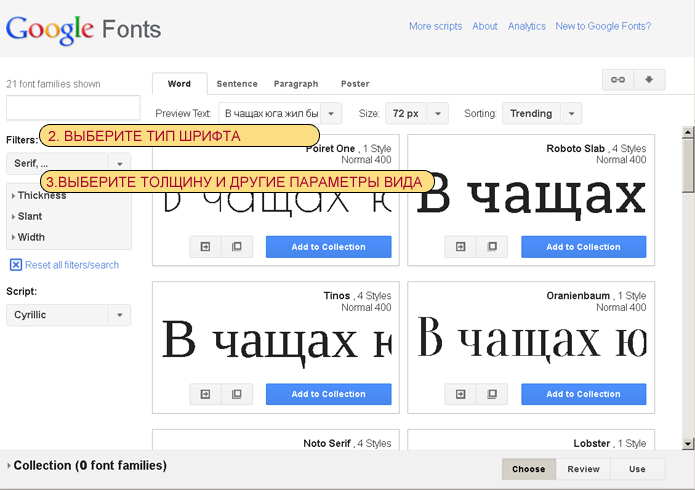Open the Serif category filter dropdown

click(x=68, y=164)
